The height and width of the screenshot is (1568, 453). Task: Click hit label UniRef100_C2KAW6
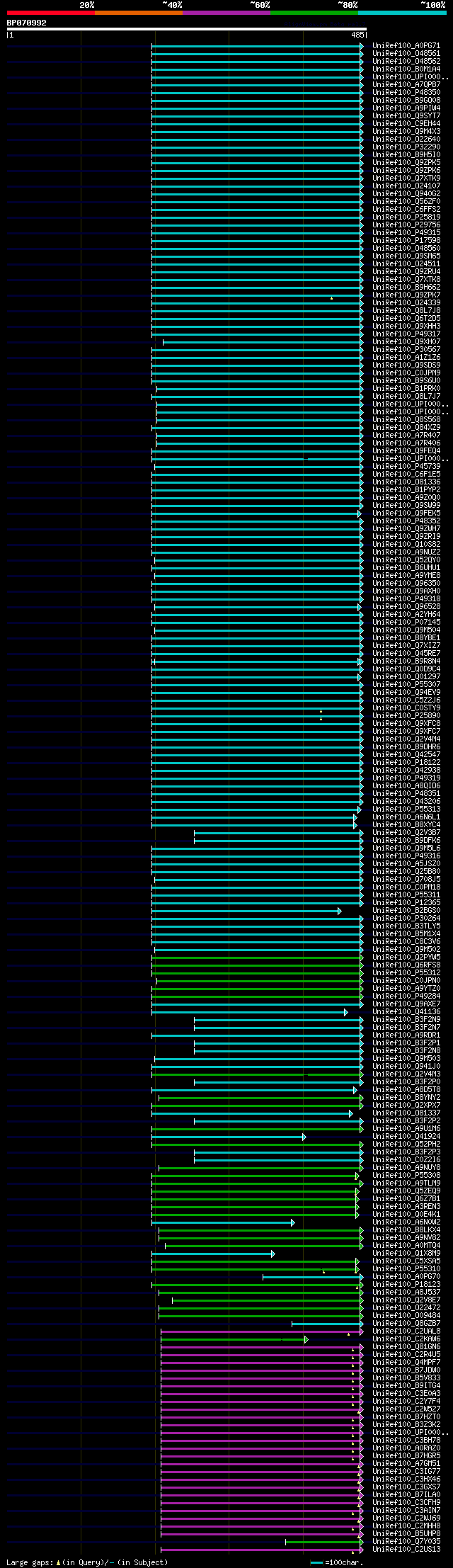406,1339
